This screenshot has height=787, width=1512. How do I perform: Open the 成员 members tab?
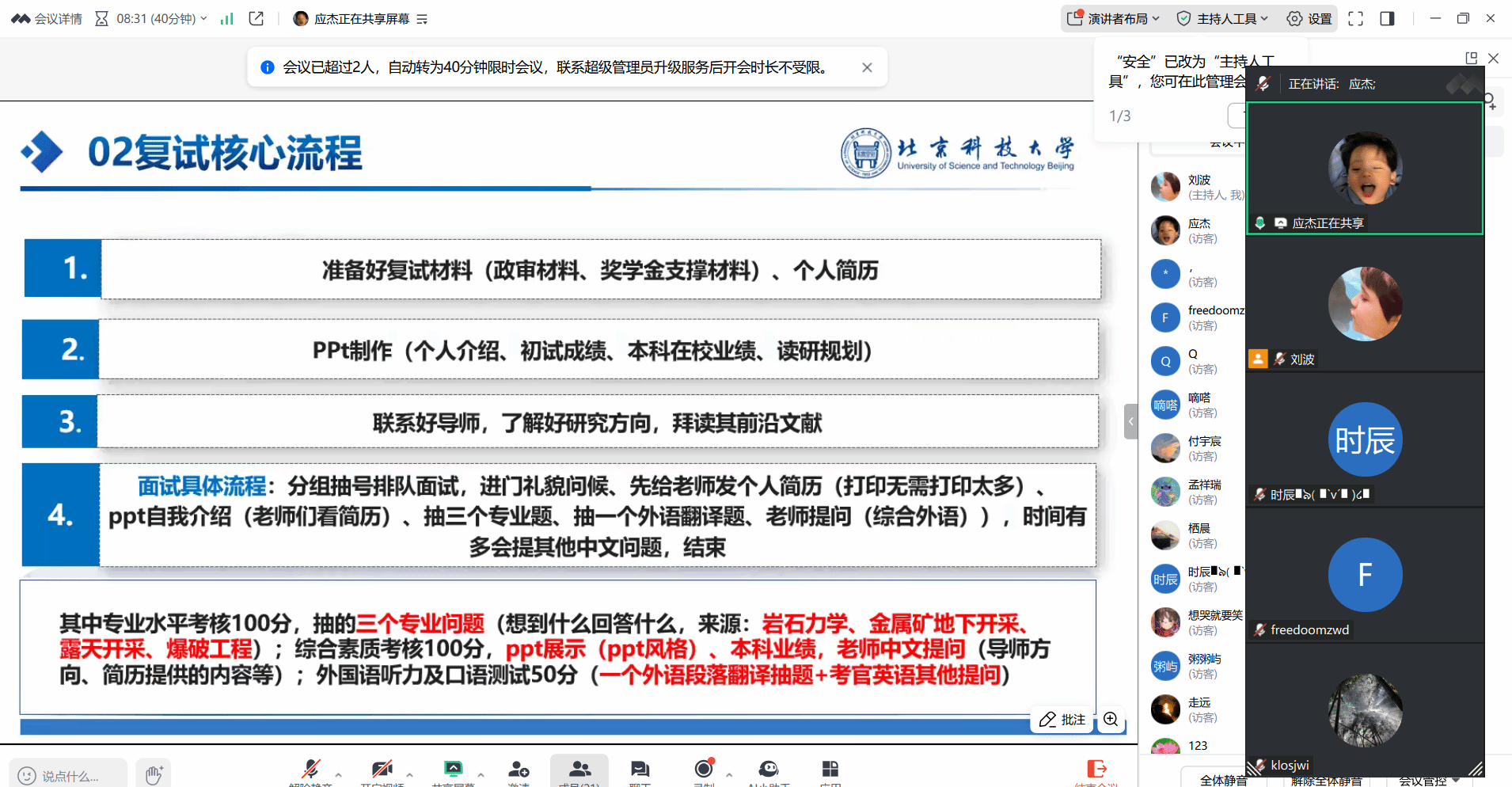[579, 770]
